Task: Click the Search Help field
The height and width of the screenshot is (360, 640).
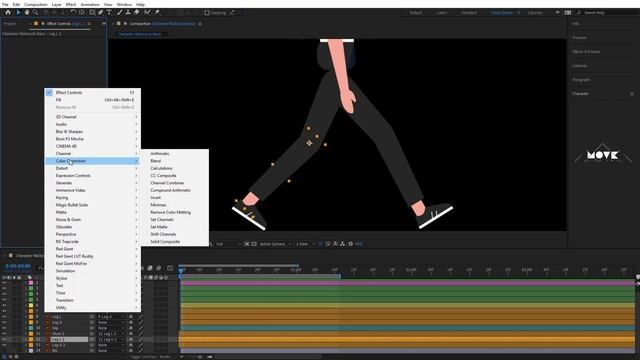Action: click(x=607, y=13)
